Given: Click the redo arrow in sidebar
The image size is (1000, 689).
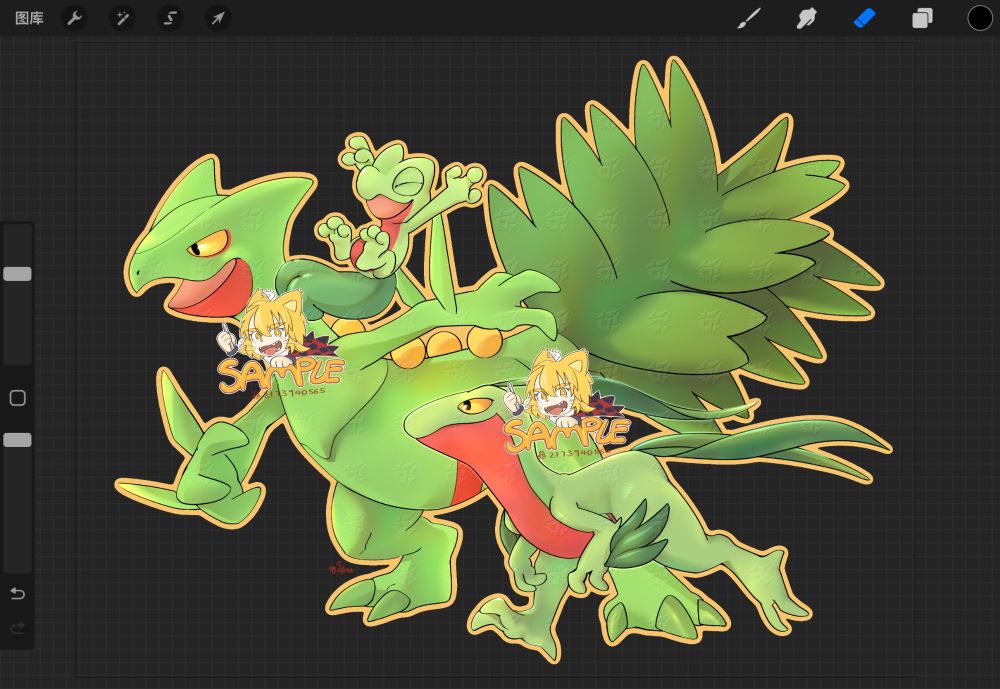Looking at the screenshot, I should click(18, 628).
